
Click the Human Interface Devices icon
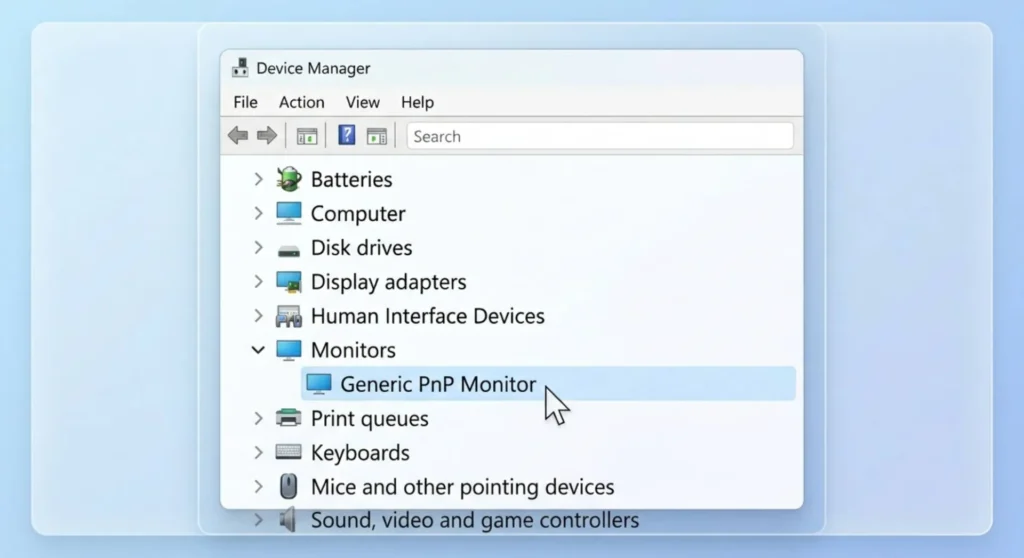pyautogui.click(x=289, y=316)
